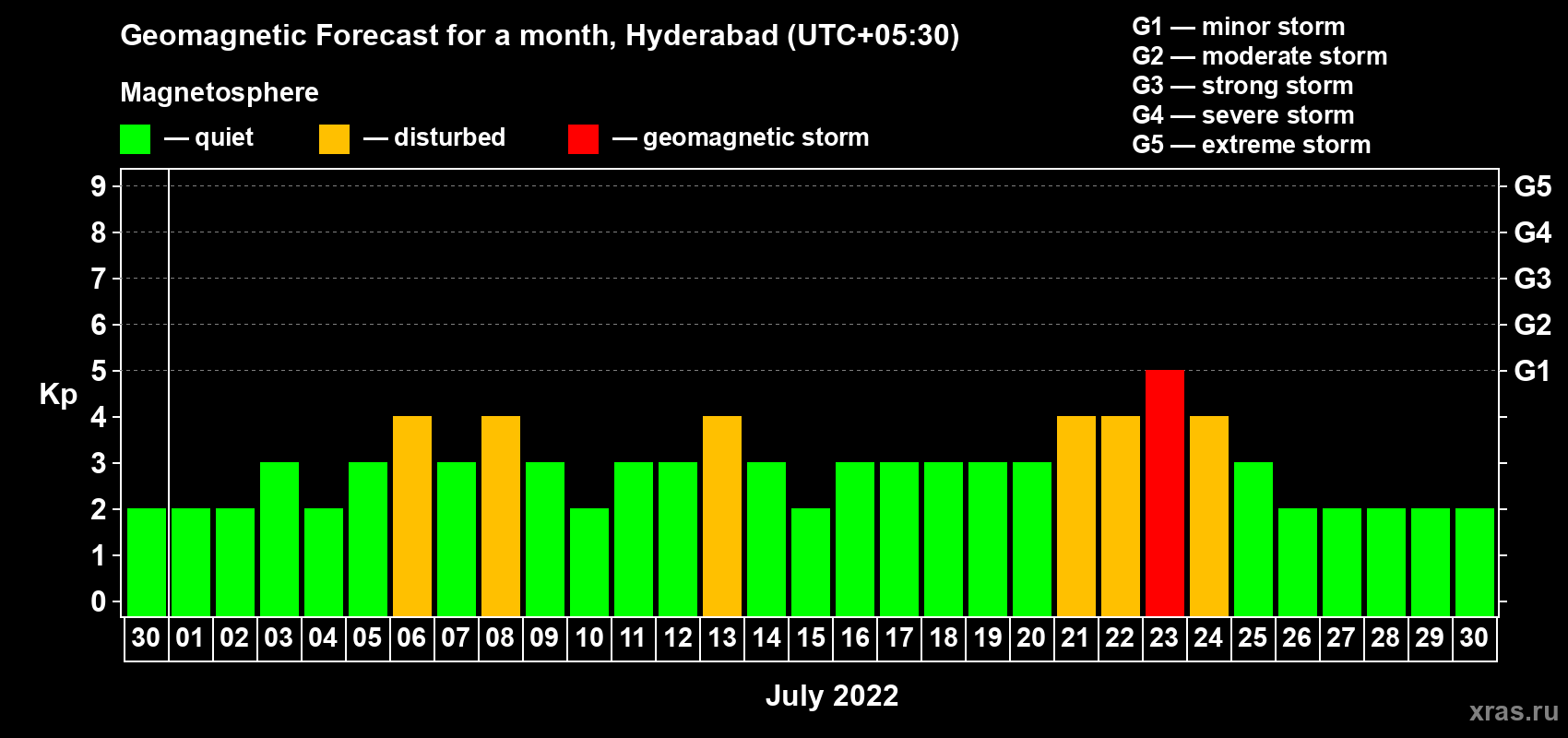
Task: Click the 'G1 — minor storm' legend line
Action: coord(1239,27)
